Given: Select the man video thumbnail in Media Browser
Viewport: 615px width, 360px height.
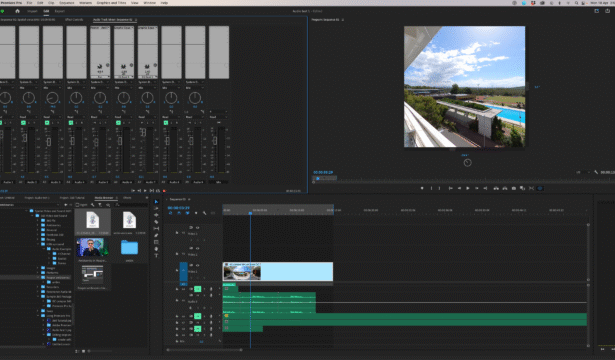Looking at the screenshot, I should pyautogui.click(x=93, y=247).
